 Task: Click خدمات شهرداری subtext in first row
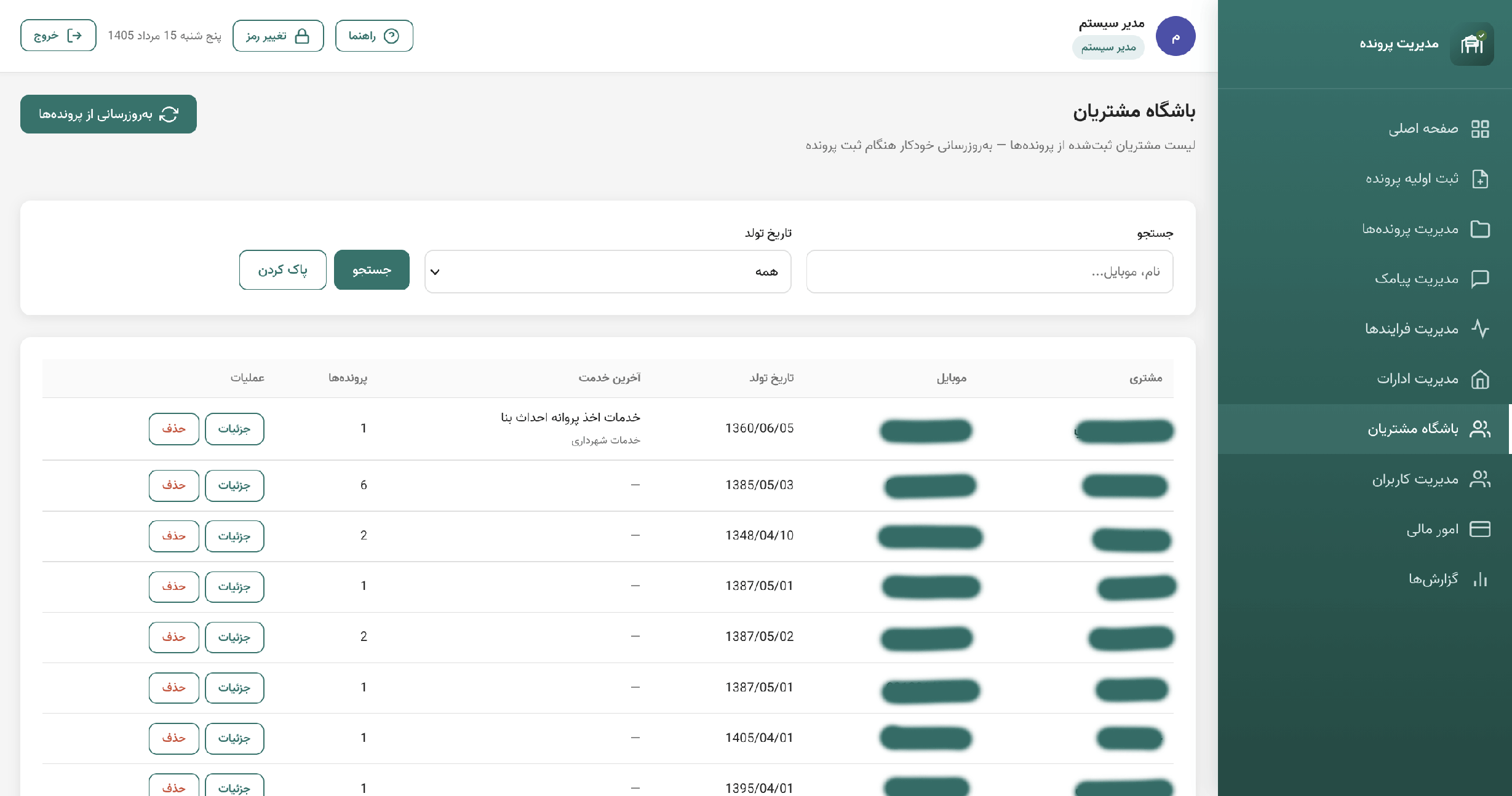pyautogui.click(x=606, y=440)
